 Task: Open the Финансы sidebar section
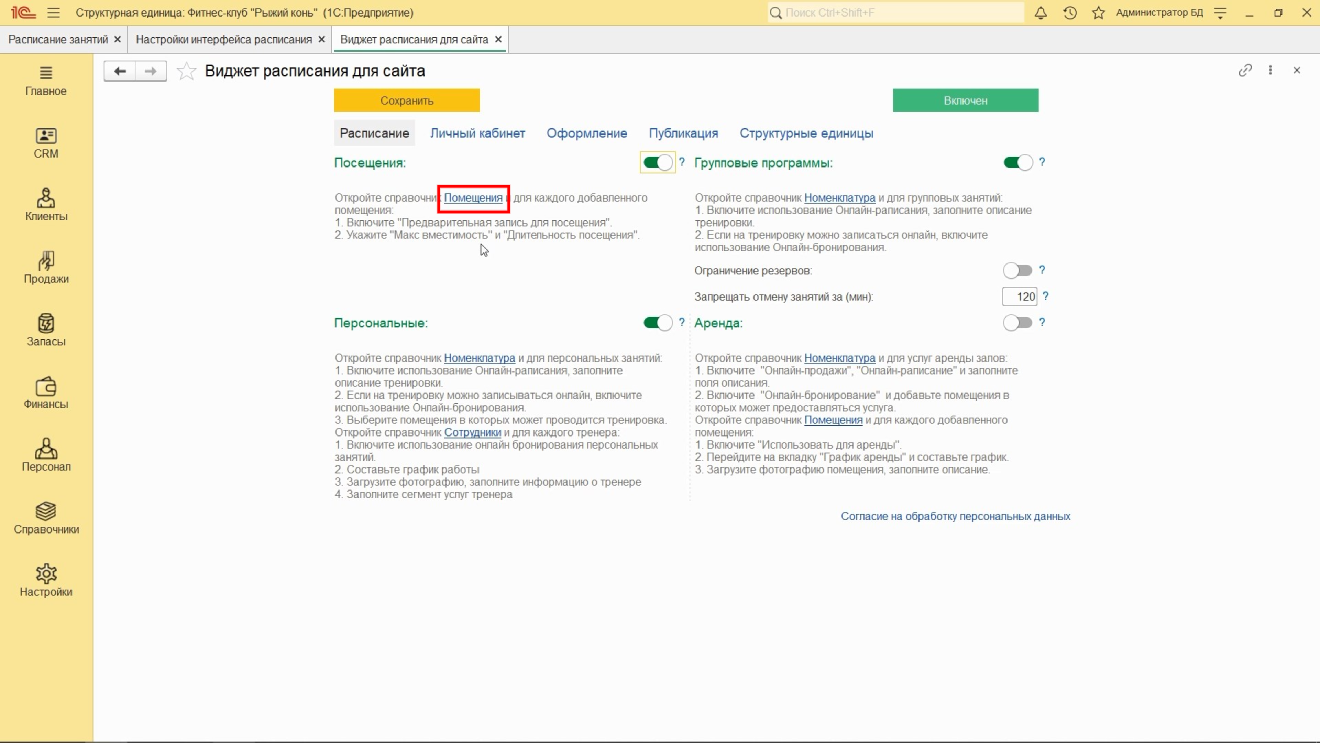coord(46,394)
